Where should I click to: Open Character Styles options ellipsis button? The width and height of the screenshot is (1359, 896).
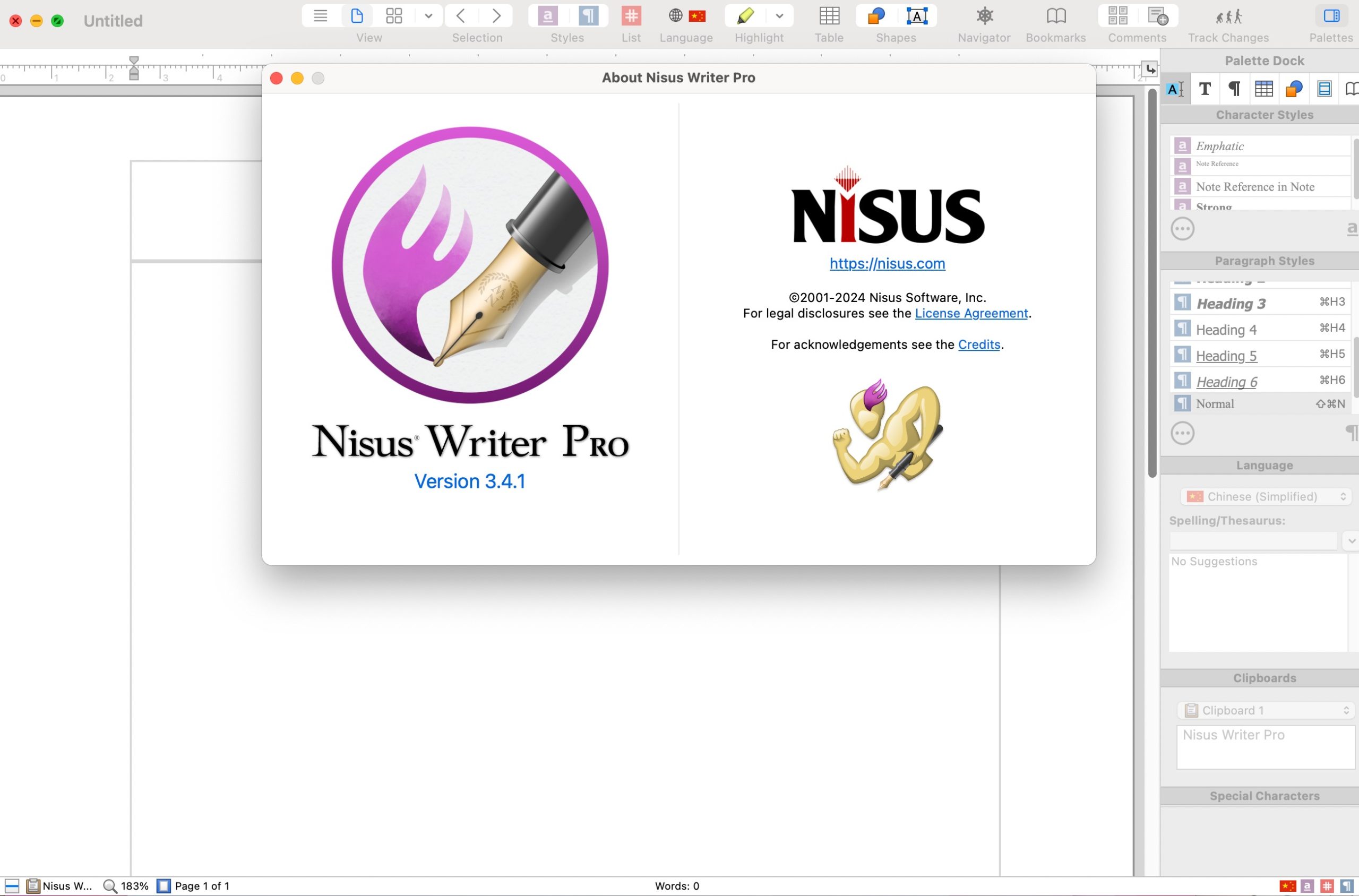(1182, 229)
